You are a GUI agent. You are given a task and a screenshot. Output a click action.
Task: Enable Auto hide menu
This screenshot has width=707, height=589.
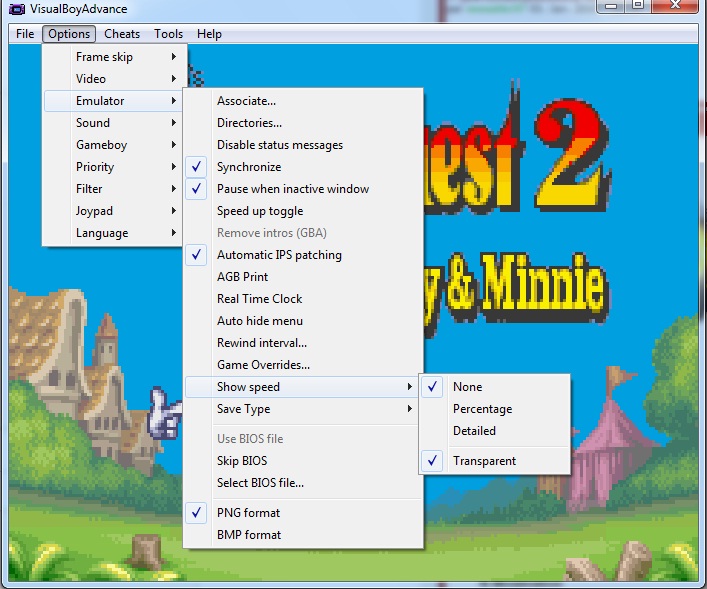click(303, 321)
